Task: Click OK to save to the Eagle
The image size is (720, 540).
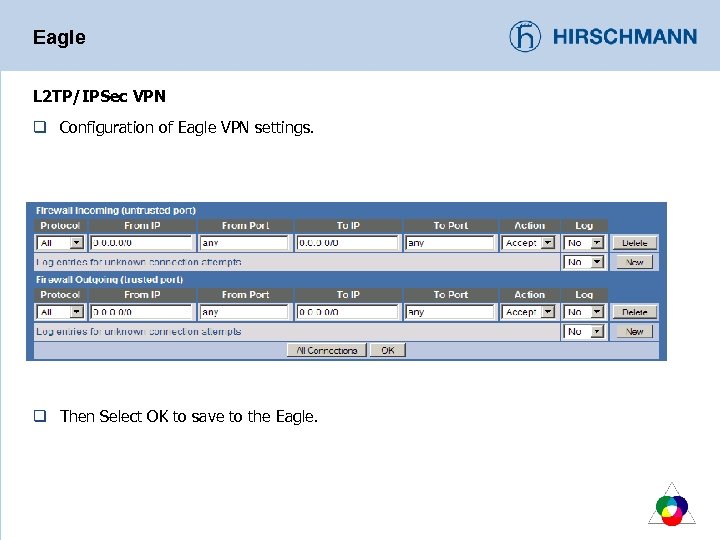Action: pos(388,350)
